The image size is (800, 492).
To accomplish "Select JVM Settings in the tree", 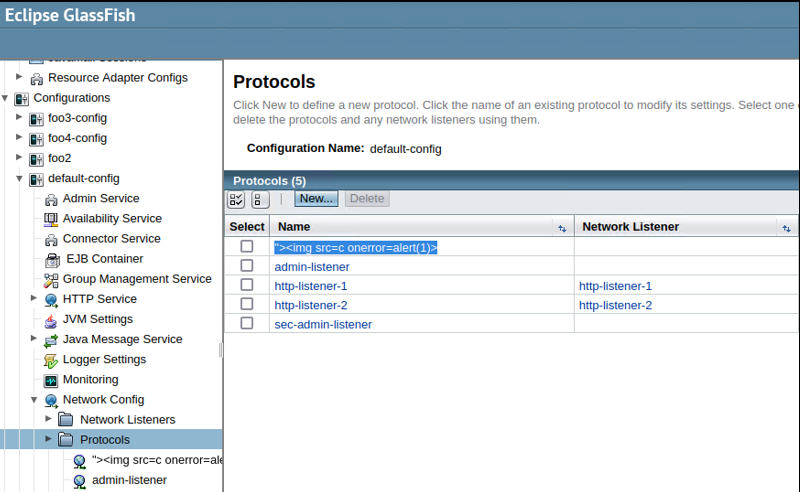I will [97, 319].
